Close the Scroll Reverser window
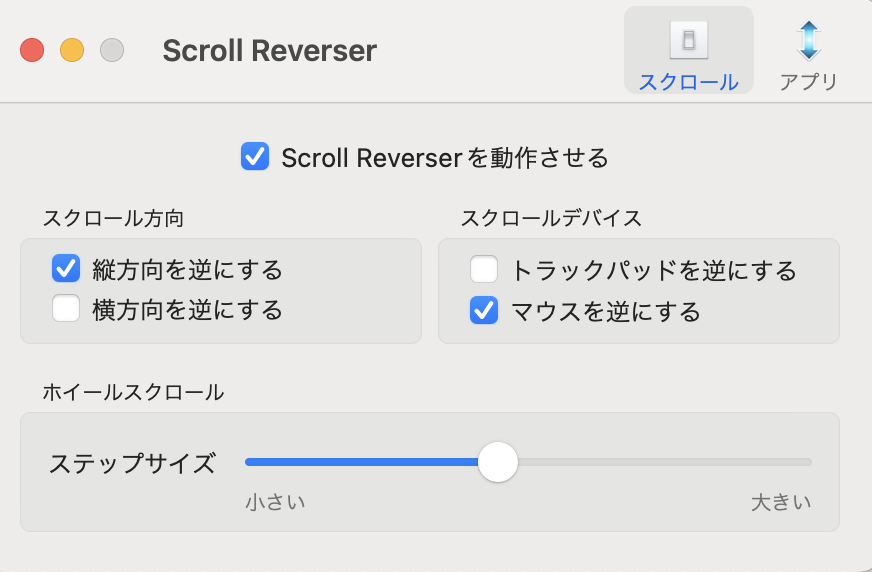 [32, 50]
